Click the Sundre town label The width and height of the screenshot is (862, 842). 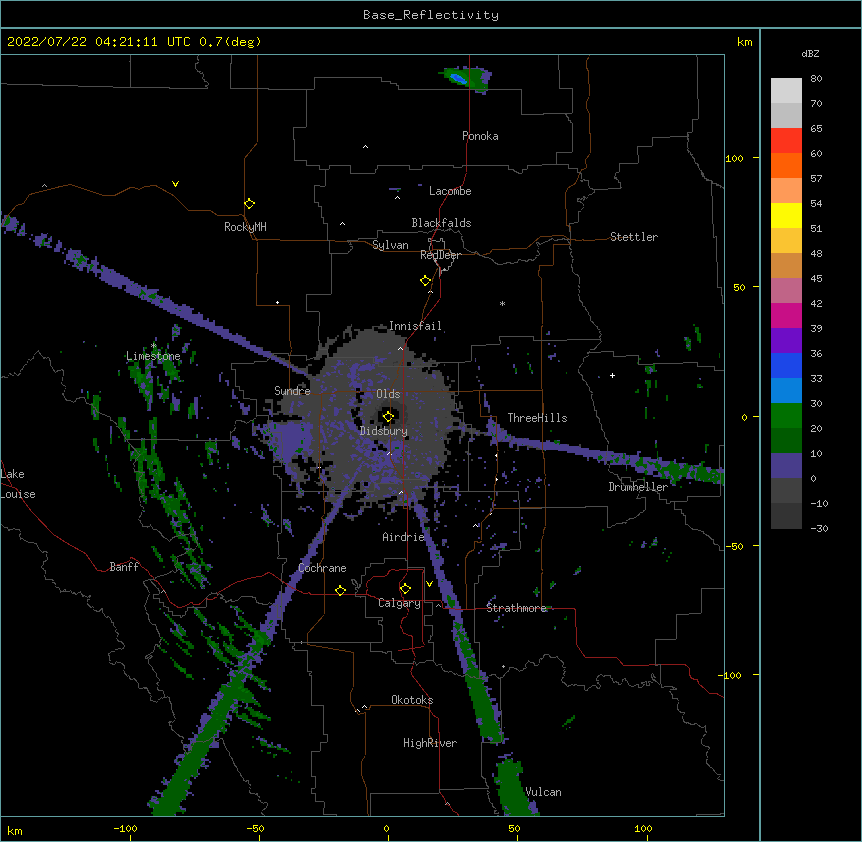(x=292, y=391)
